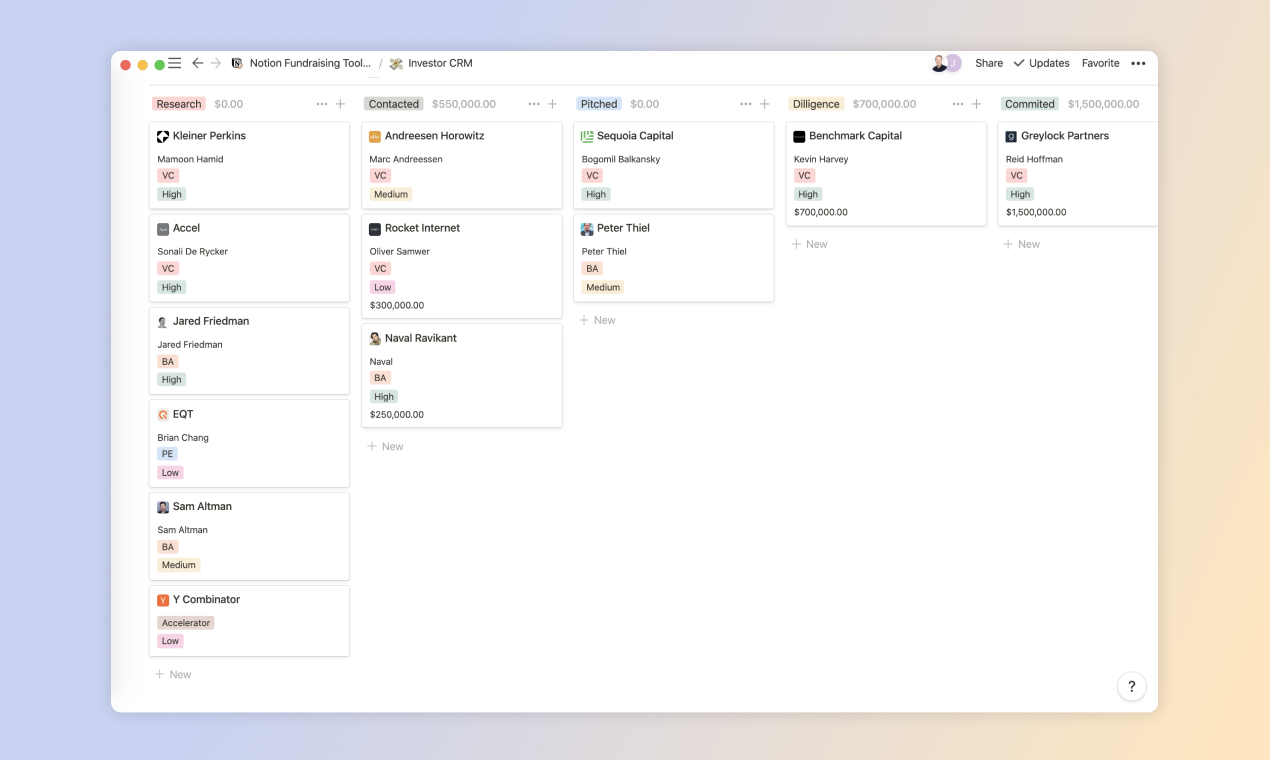
Task: Click the Y Combinator logo icon
Action: [x=163, y=600]
